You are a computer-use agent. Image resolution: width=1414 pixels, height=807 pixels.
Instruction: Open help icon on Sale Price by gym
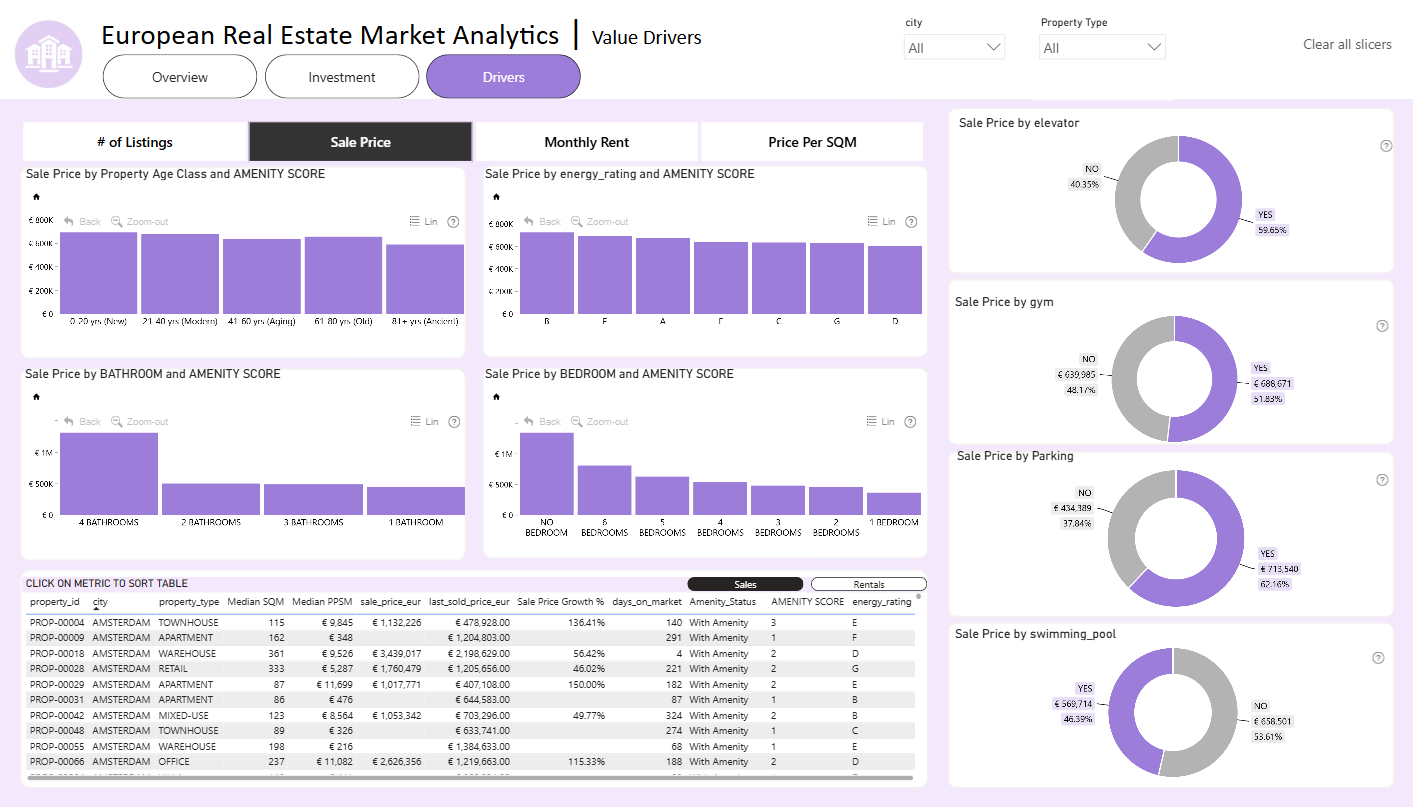click(x=1382, y=326)
